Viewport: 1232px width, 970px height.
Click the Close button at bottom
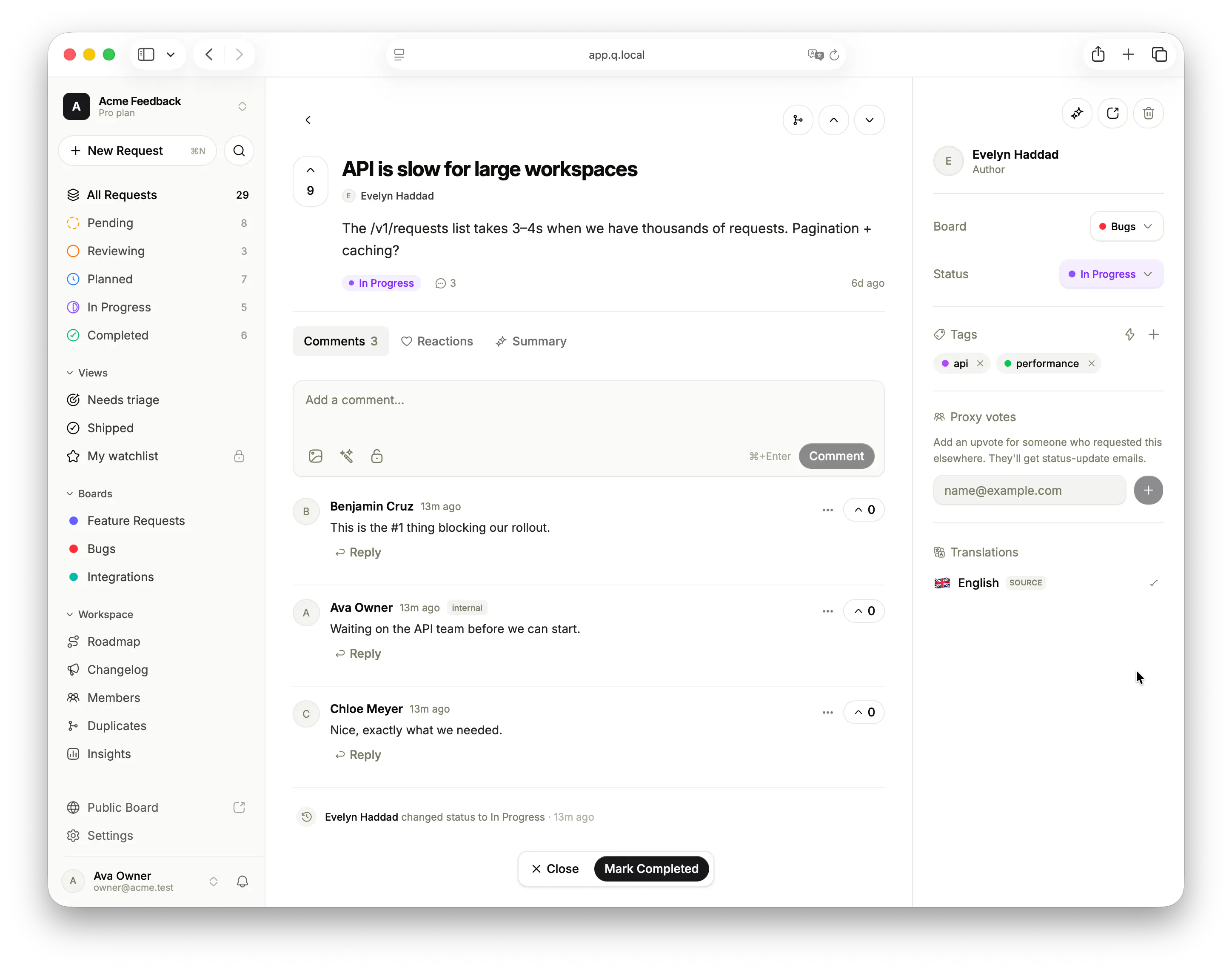[x=555, y=868]
